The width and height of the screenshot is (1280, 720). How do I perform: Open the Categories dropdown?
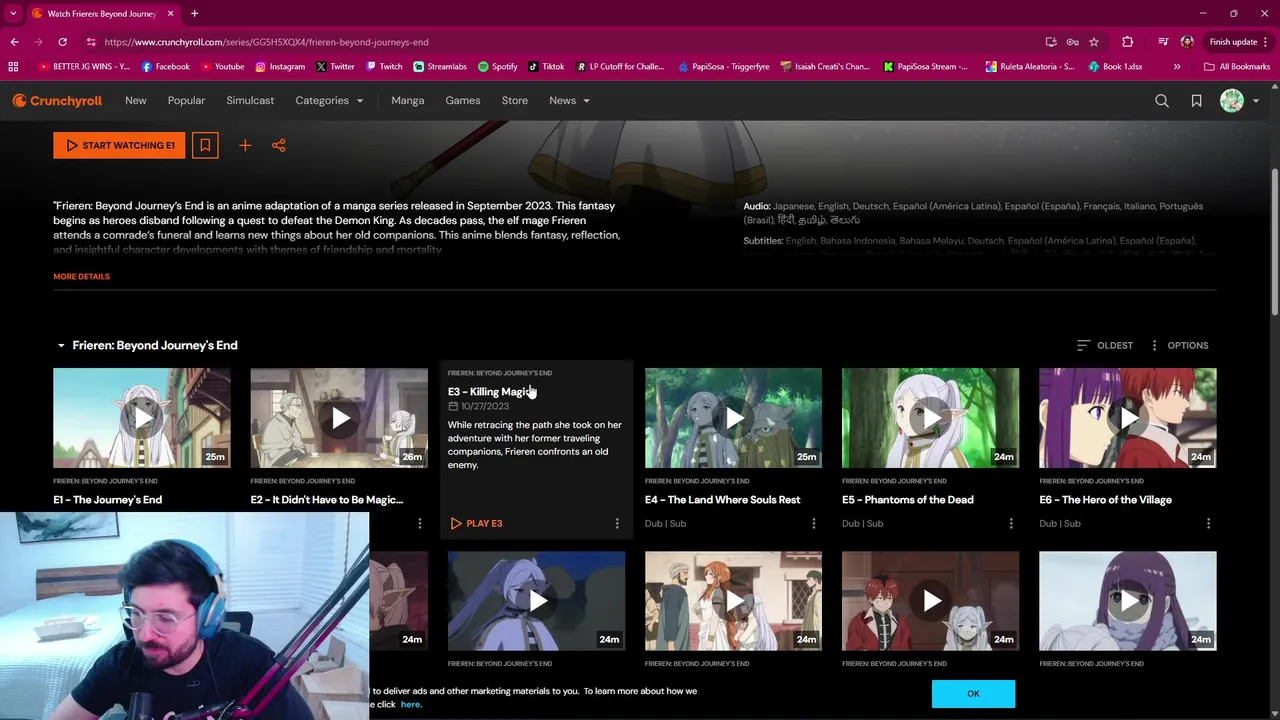click(329, 100)
